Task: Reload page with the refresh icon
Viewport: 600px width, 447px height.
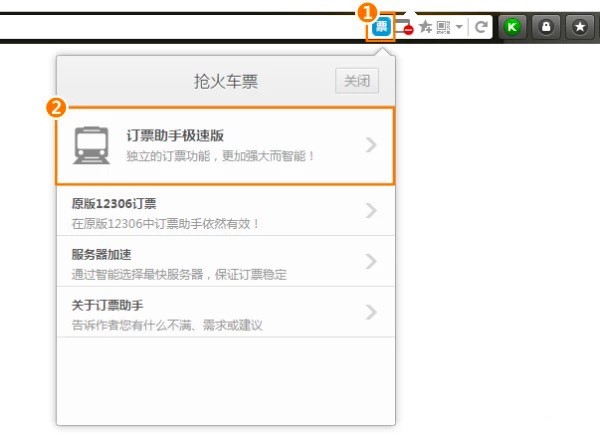Action: point(481,27)
